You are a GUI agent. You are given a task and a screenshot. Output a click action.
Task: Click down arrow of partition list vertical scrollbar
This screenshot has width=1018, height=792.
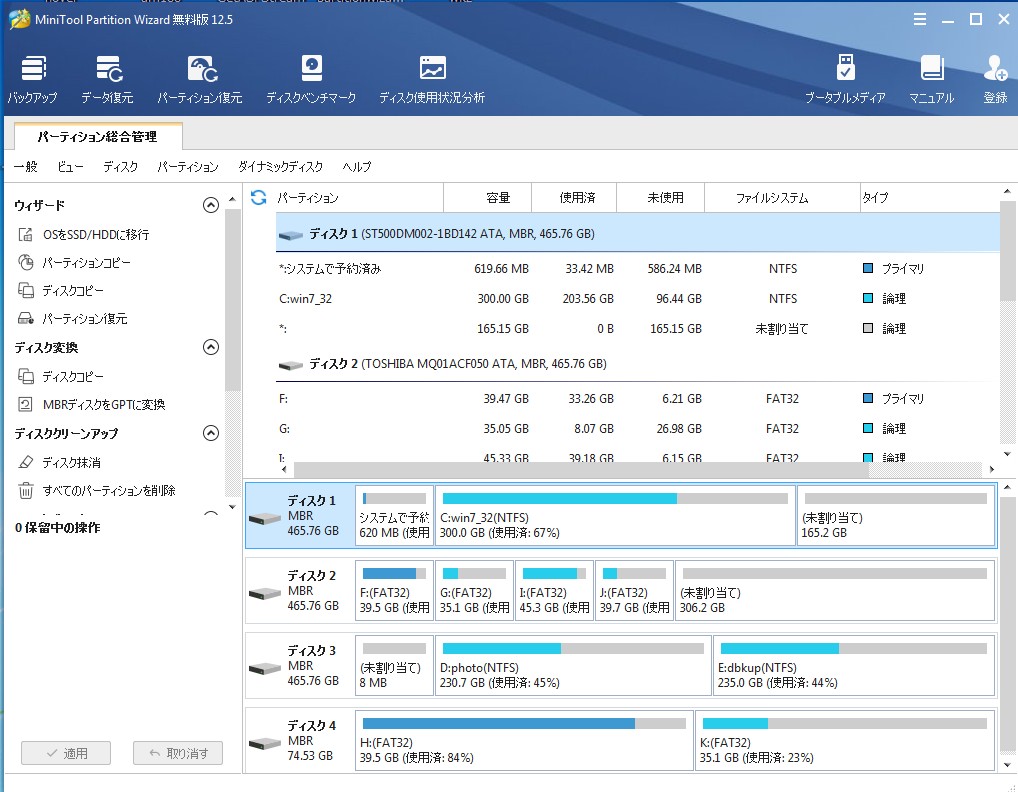(x=1007, y=454)
